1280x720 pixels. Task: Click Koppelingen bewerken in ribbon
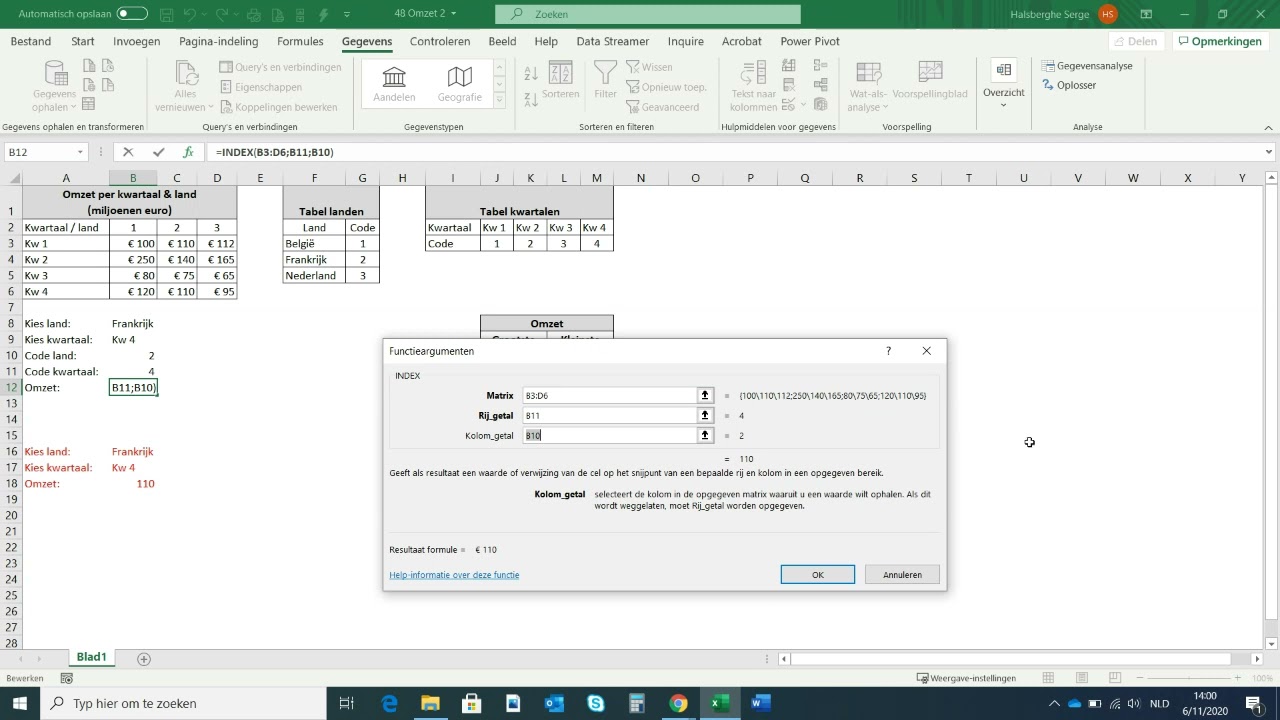(x=278, y=107)
